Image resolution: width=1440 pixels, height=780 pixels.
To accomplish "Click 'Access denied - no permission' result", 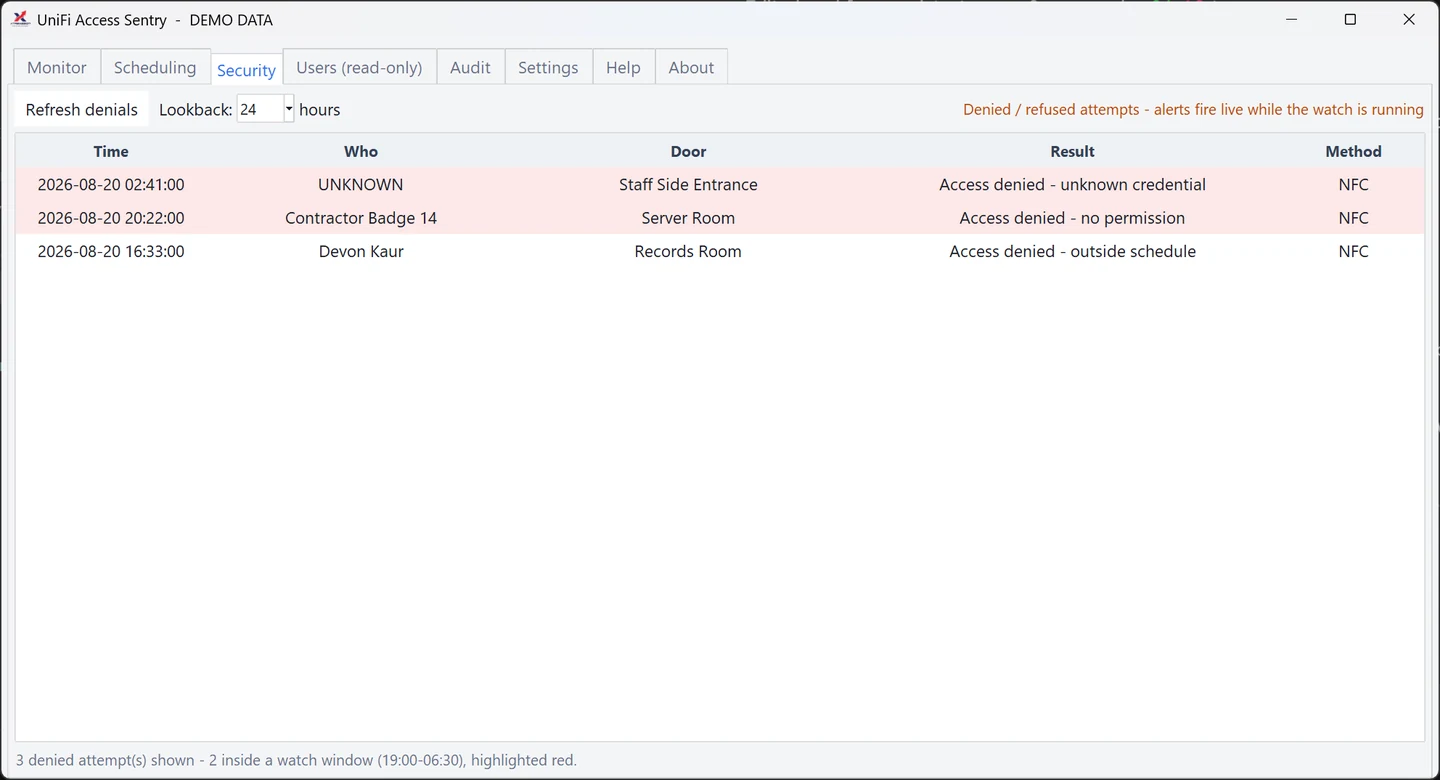I will (x=1072, y=217).
